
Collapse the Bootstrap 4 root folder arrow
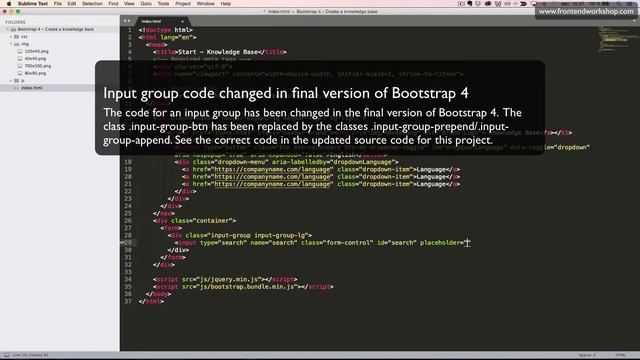point(7,29)
